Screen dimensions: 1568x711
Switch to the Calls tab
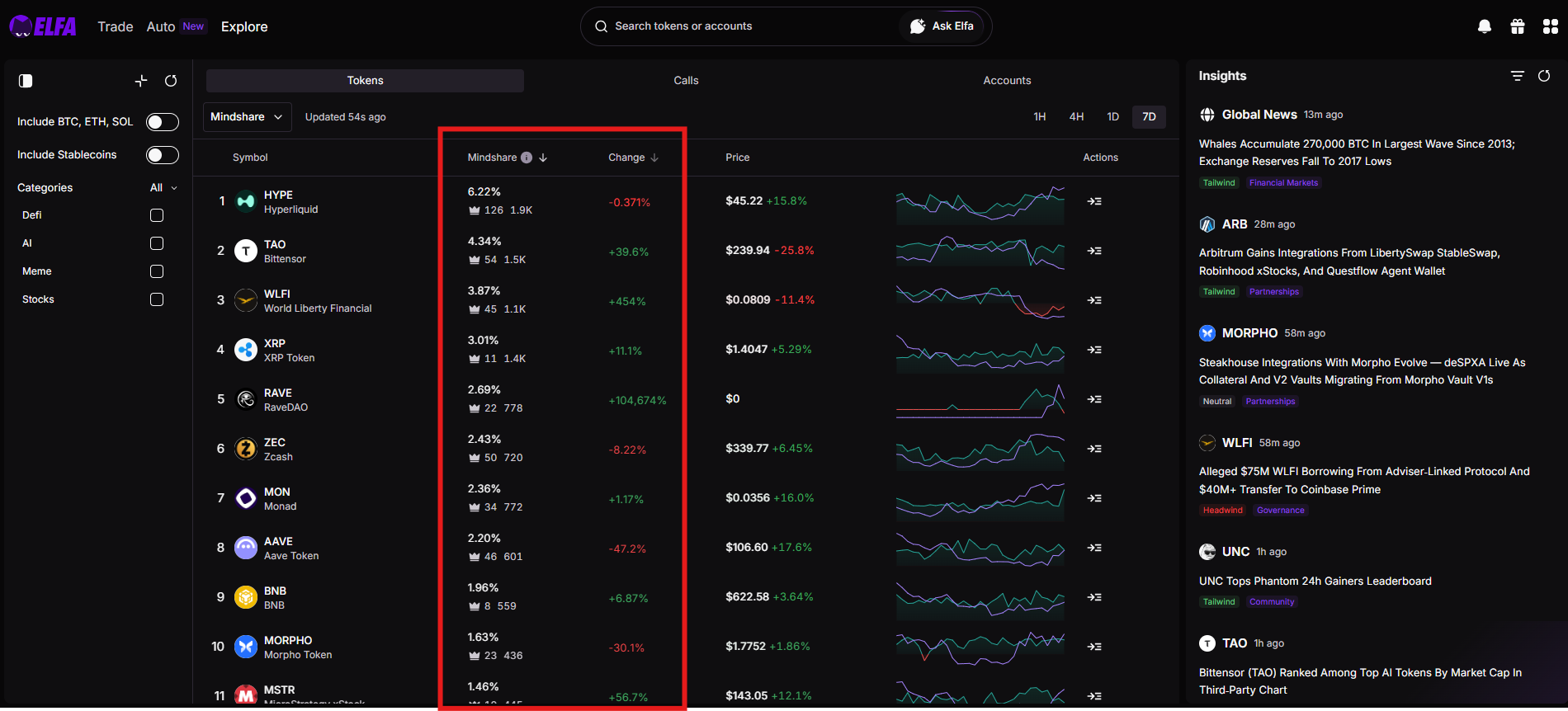point(686,81)
